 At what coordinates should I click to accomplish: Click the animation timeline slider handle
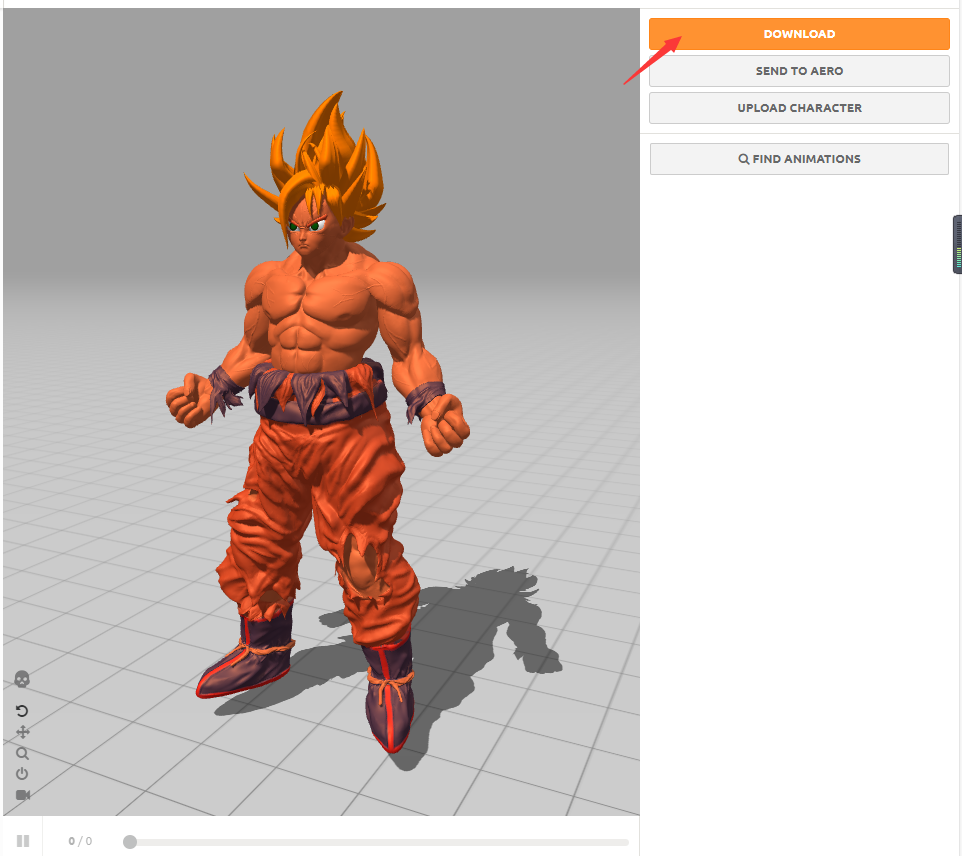[x=129, y=842]
